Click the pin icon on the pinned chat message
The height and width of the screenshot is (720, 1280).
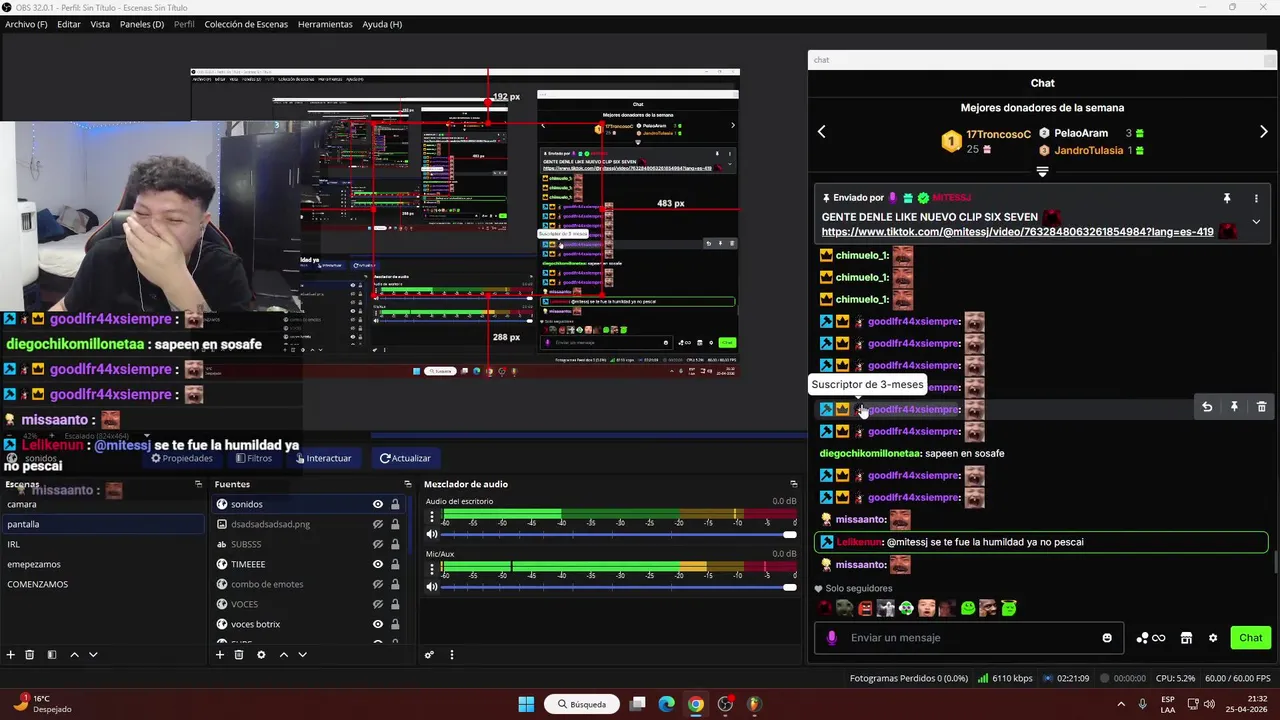1227,199
